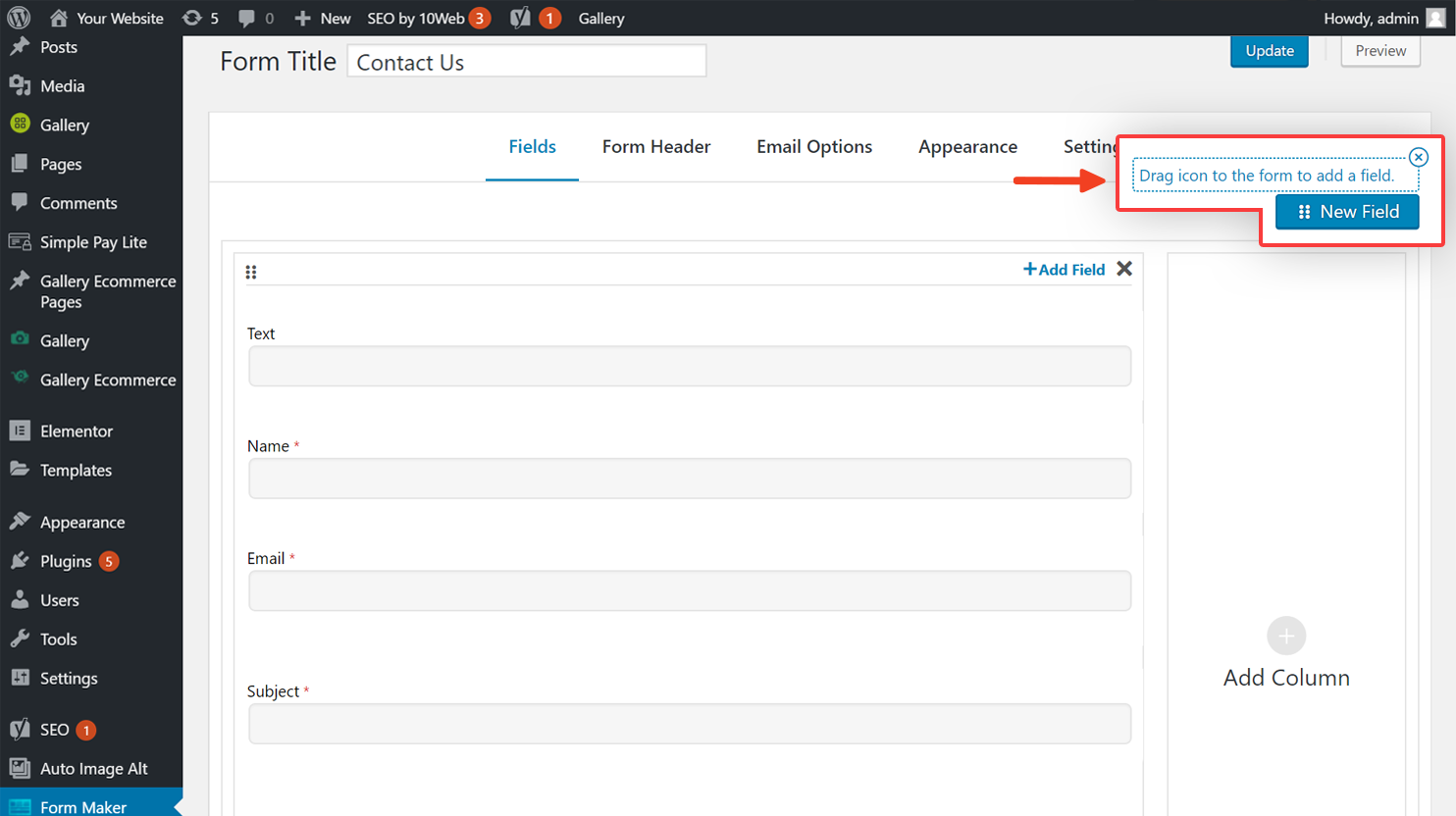Open Plugins menu with 5 updates
This screenshot has width=1456, height=816.
78,561
